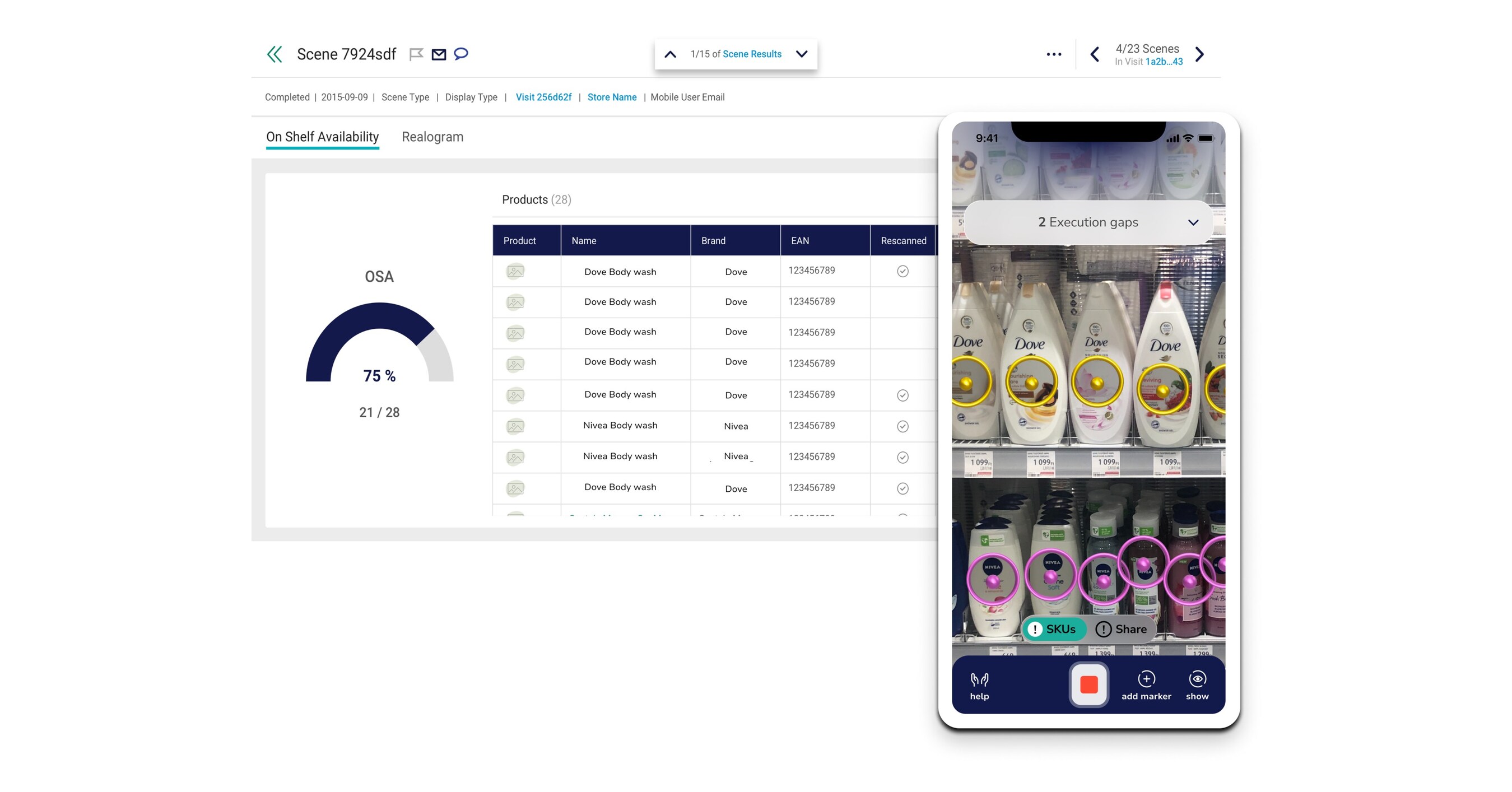Screen dimensions: 1512x792
Task: Select the On Shelf Availability tab
Action: [x=322, y=137]
